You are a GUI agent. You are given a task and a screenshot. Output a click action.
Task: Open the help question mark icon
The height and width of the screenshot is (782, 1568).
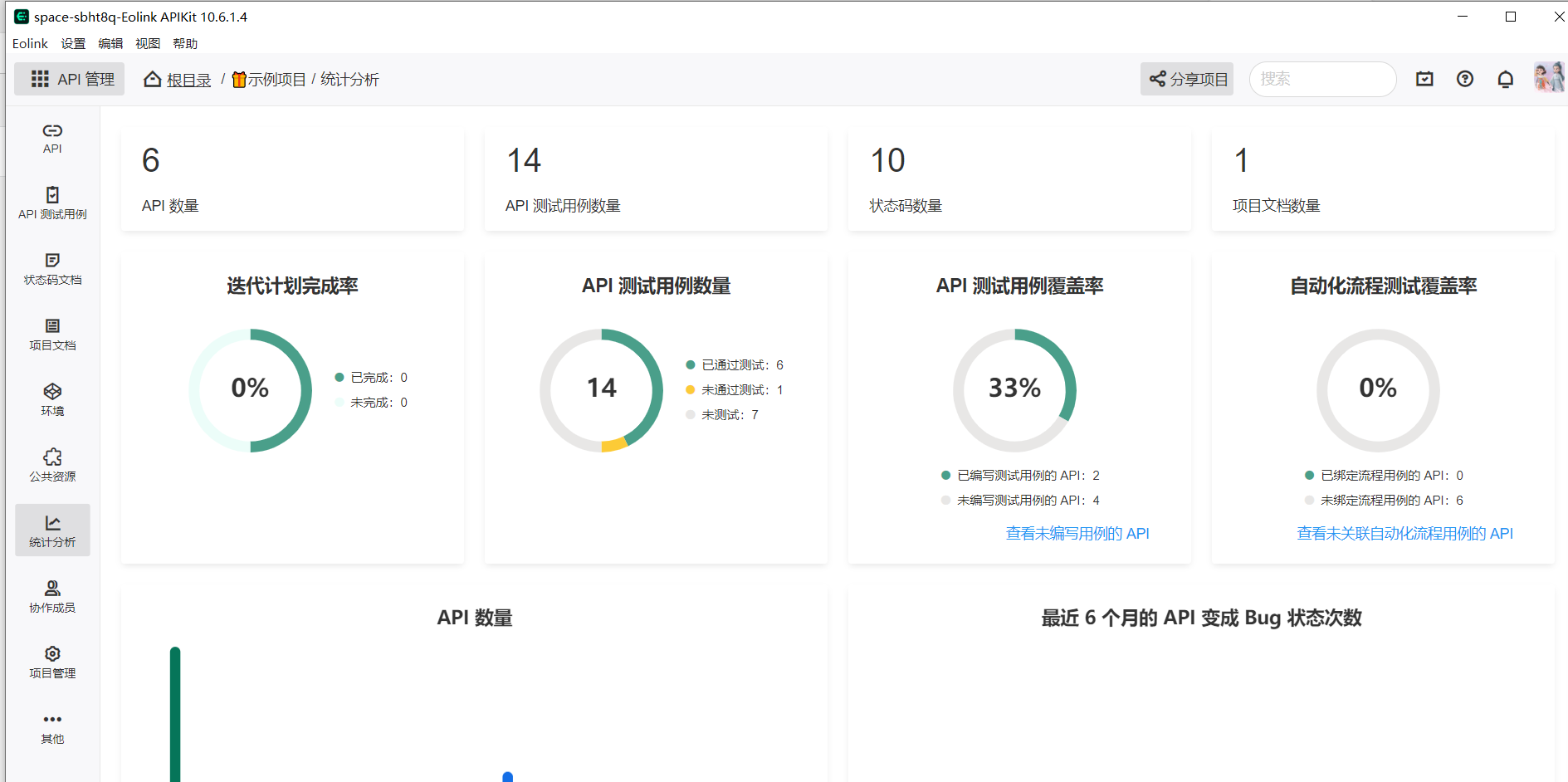pyautogui.click(x=1465, y=79)
